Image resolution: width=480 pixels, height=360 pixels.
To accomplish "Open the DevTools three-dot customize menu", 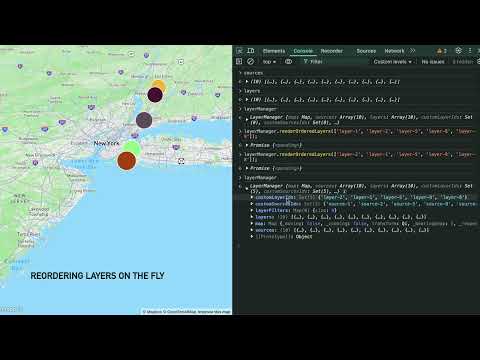I will click(470, 51).
